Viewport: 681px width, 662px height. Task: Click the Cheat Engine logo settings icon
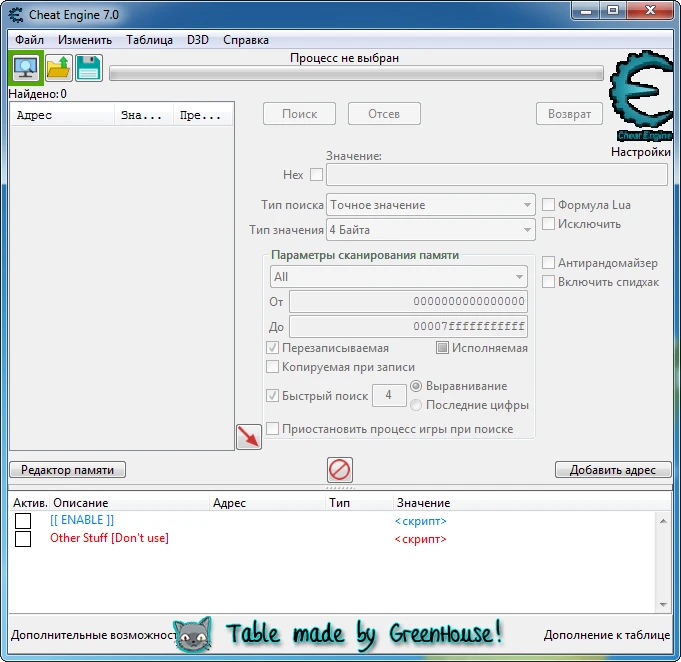pyautogui.click(x=642, y=97)
